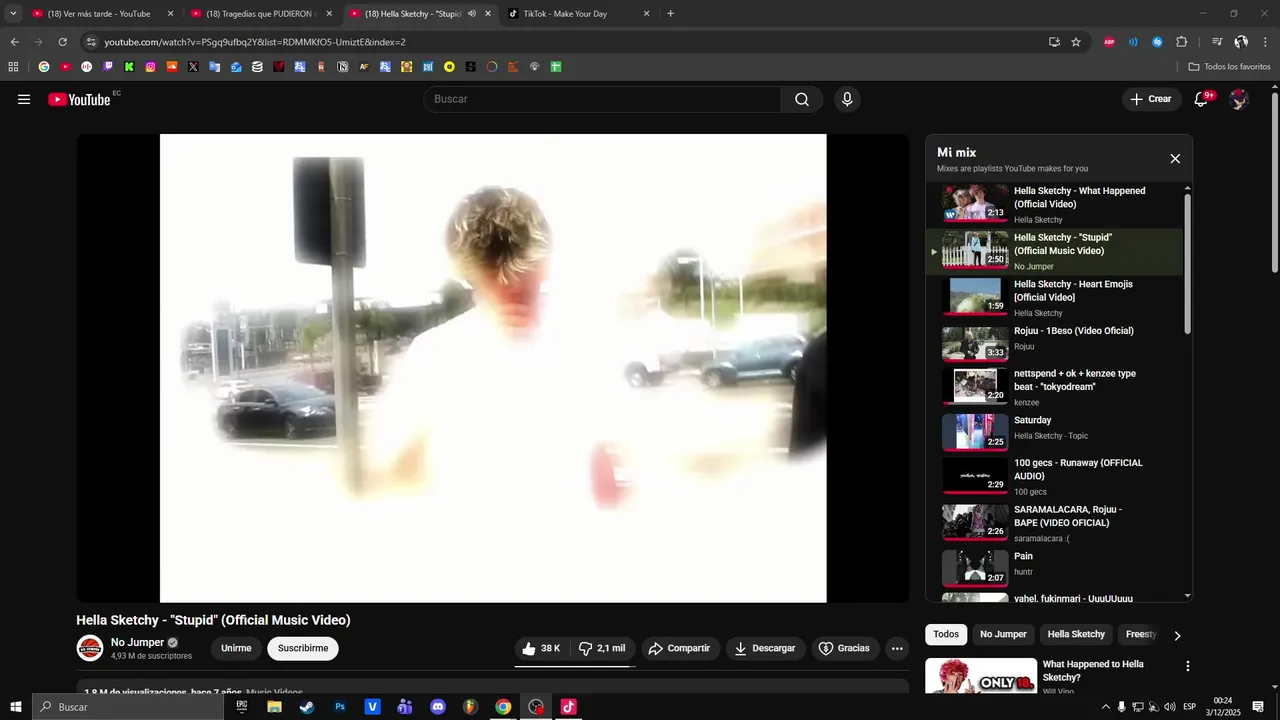The image size is (1280, 720).
Task: Click the Descargar download button
Action: click(765, 648)
